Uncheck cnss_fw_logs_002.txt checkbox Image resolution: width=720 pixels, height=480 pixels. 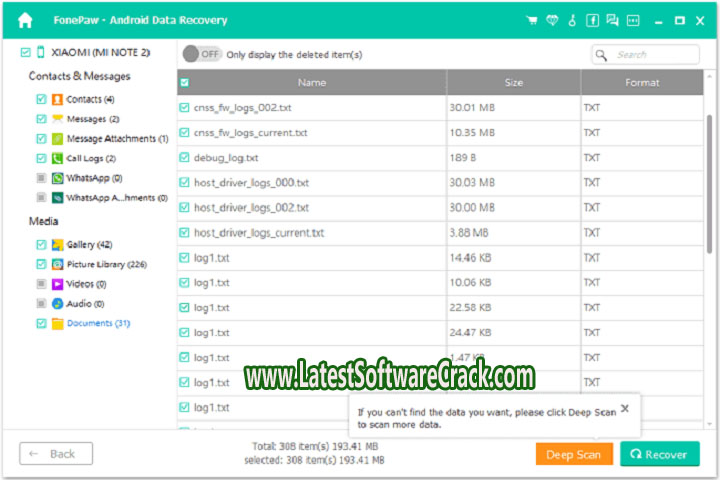click(x=184, y=108)
